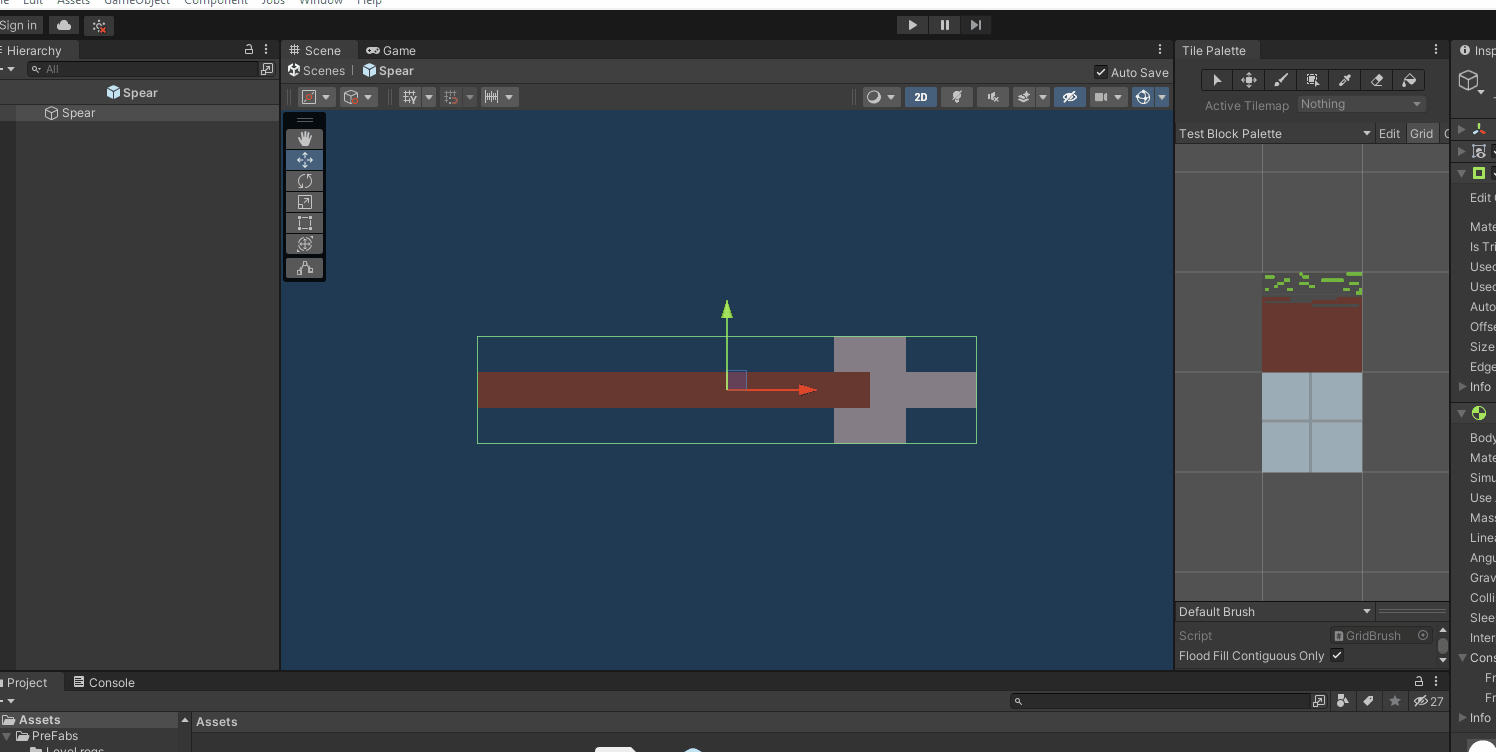1496x752 pixels.
Task: Select the light blue stone tile in palette
Action: 1311,422
